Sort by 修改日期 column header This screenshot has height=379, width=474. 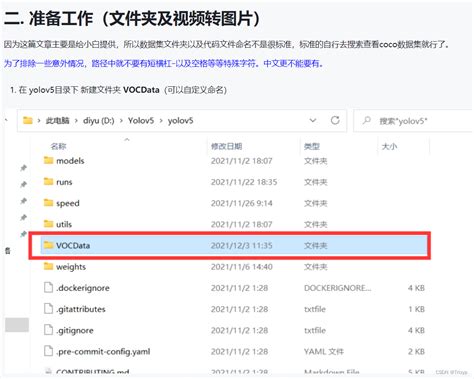click(x=227, y=146)
